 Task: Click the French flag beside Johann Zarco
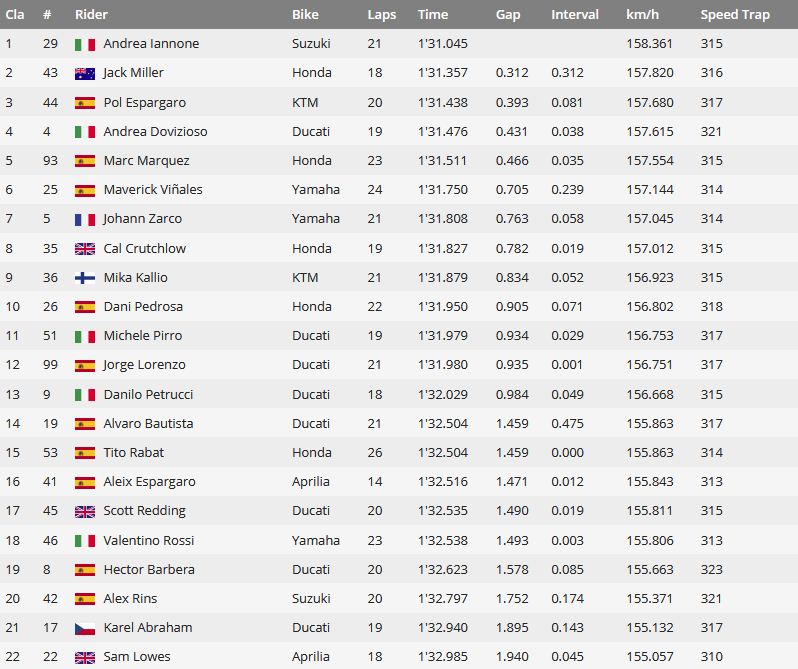pos(84,220)
